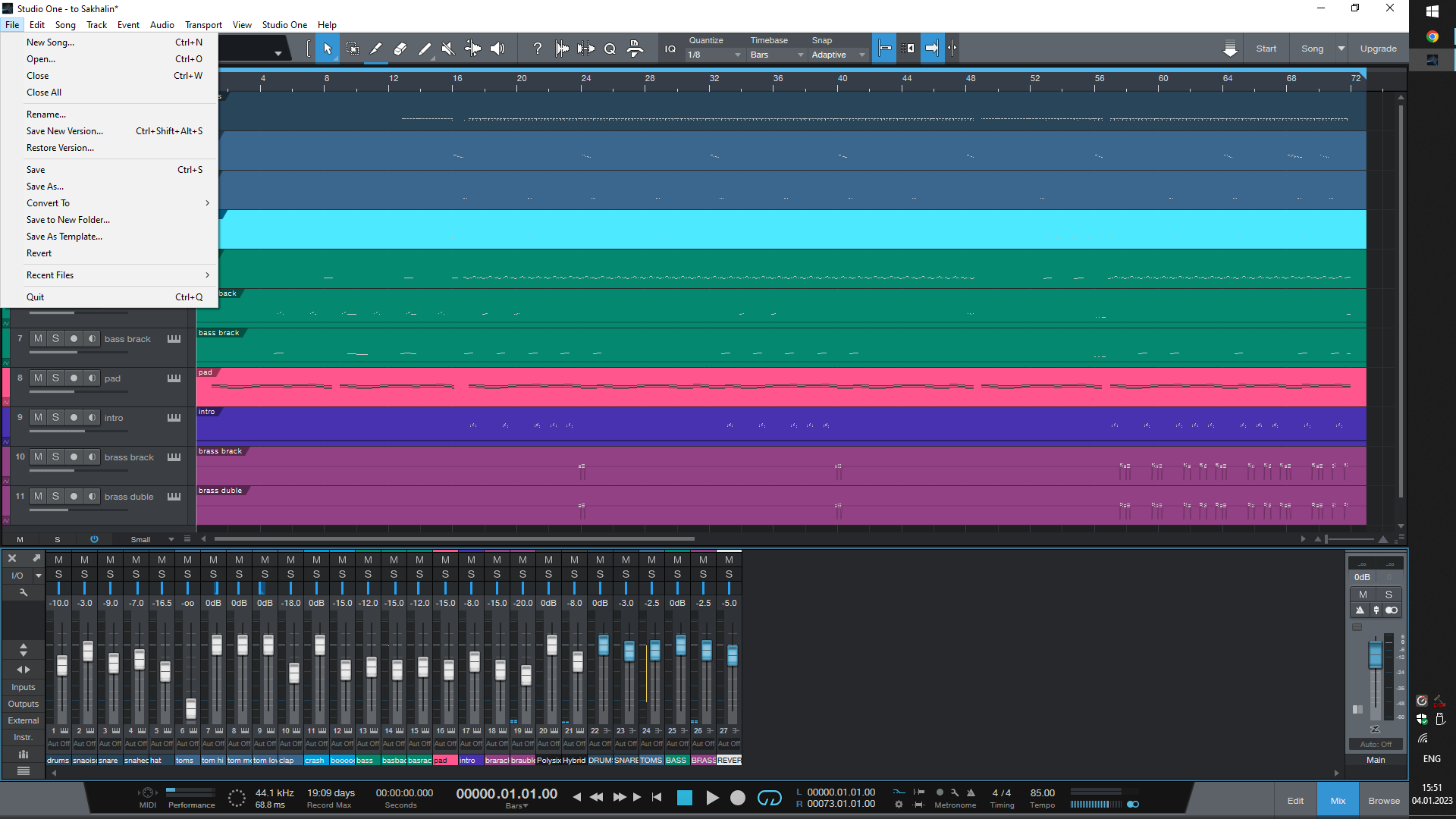Select the Mute tool
The image size is (1456, 819).
click(x=448, y=49)
